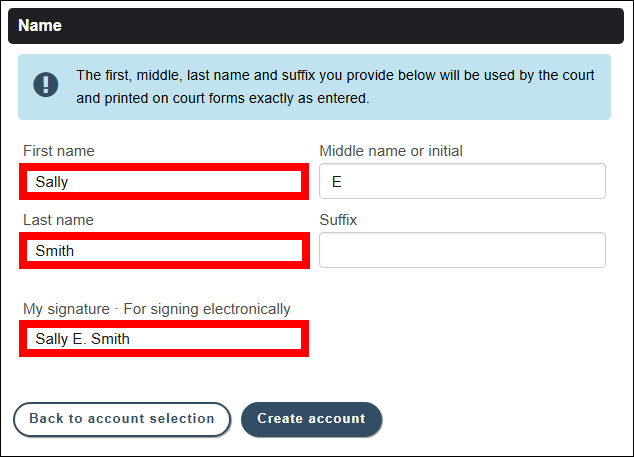This screenshot has height=457, width=634.
Task: Click empty area of the dark header bar
Action: click(x=350, y=26)
